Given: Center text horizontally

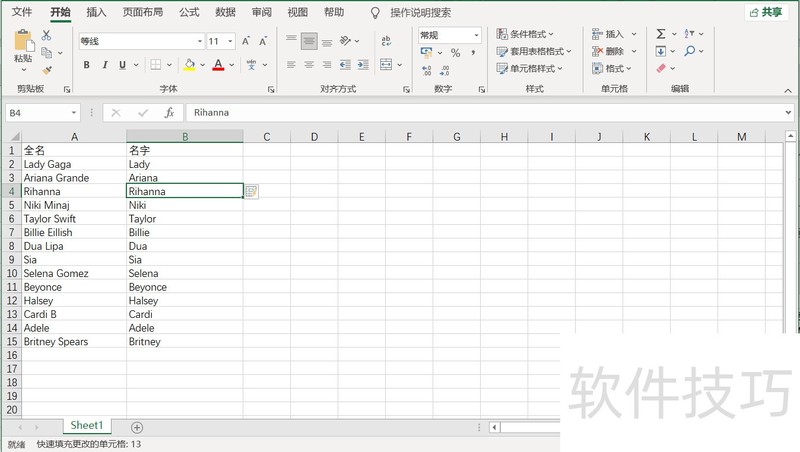Looking at the screenshot, I should [x=309, y=65].
